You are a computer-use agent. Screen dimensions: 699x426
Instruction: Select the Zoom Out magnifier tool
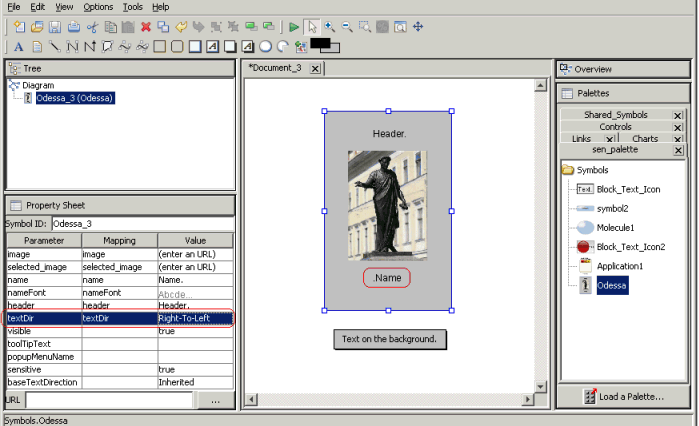pyautogui.click(x=346, y=27)
